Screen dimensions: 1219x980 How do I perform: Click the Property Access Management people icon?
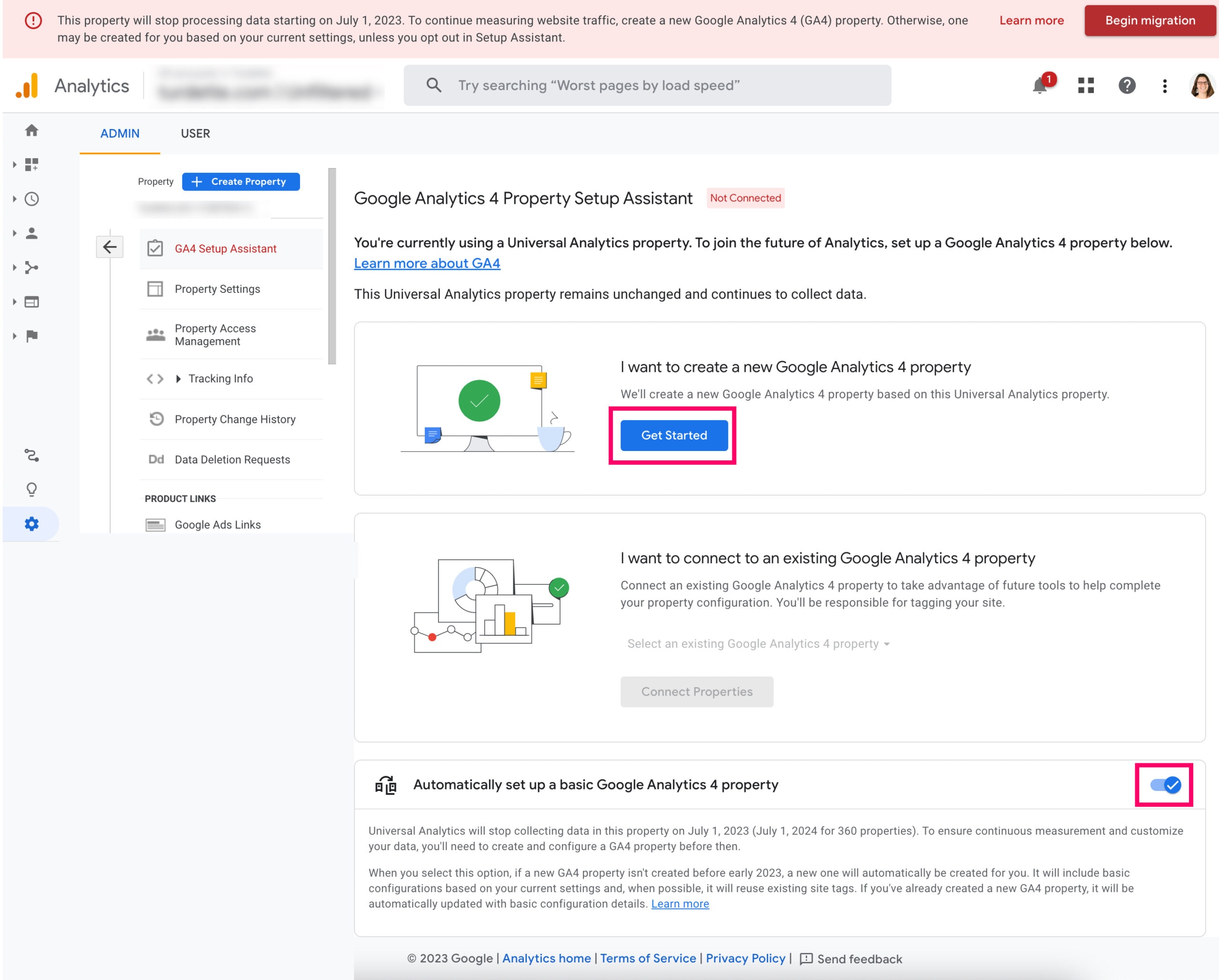tap(156, 335)
